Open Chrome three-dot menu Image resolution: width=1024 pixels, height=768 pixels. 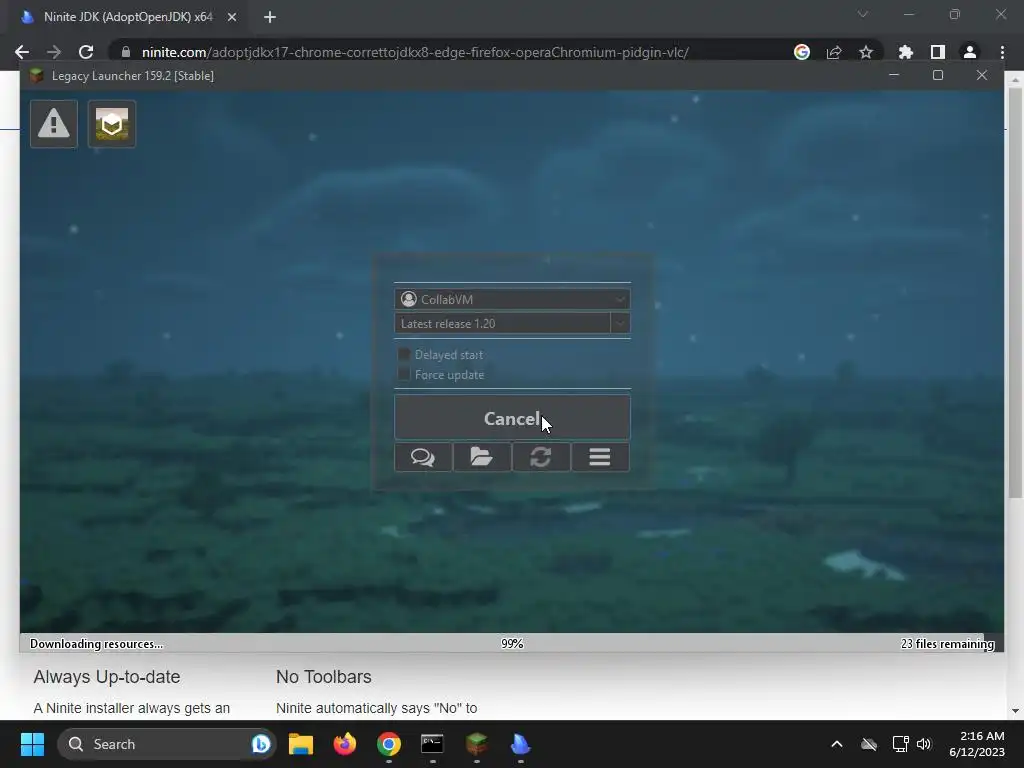click(x=1002, y=52)
